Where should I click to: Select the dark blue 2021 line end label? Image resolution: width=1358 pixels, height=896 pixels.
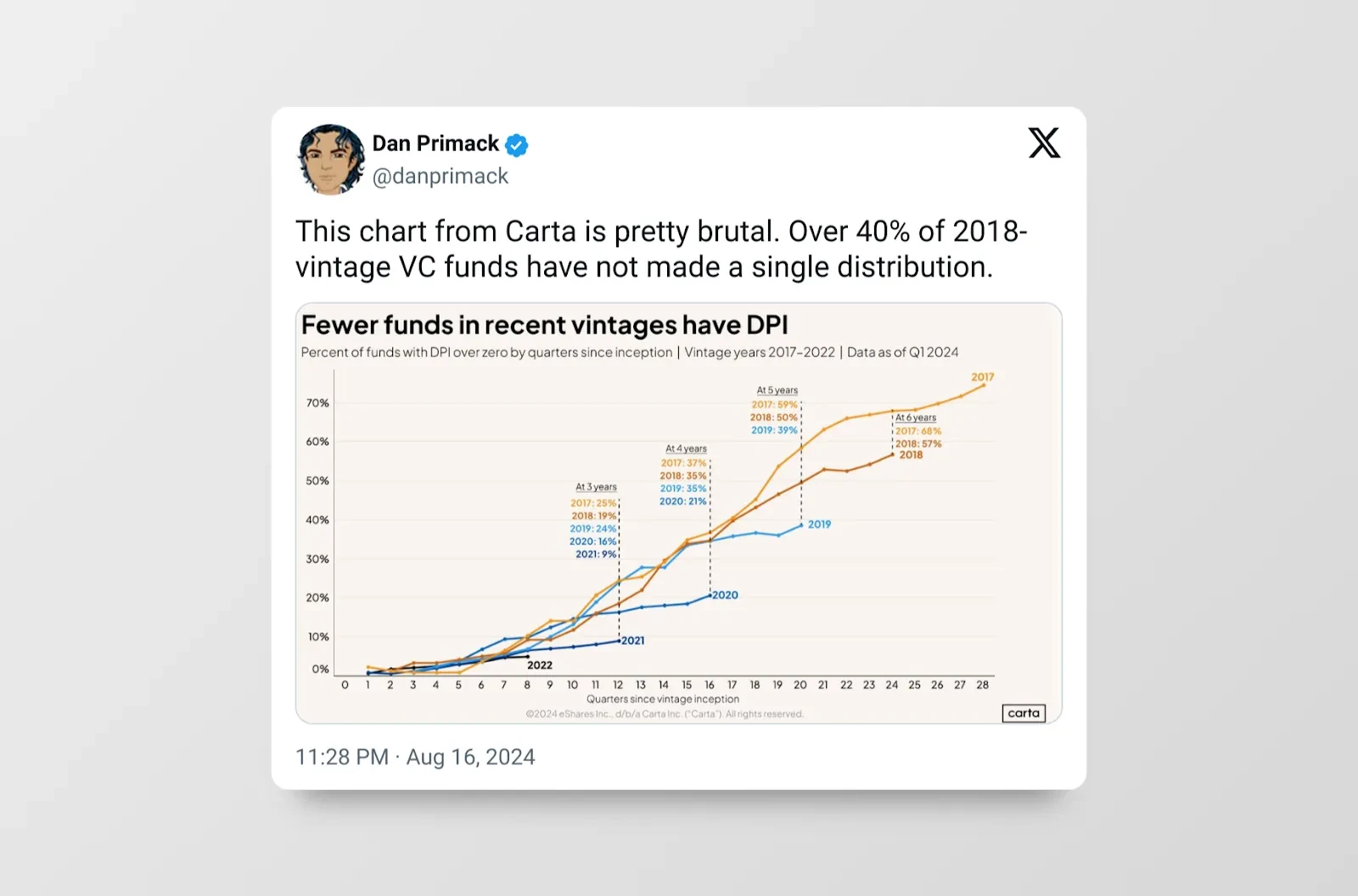pyautogui.click(x=633, y=641)
